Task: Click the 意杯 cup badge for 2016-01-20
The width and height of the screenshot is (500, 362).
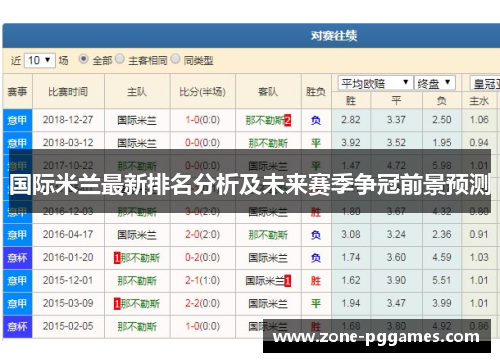Action: [x=17, y=258]
